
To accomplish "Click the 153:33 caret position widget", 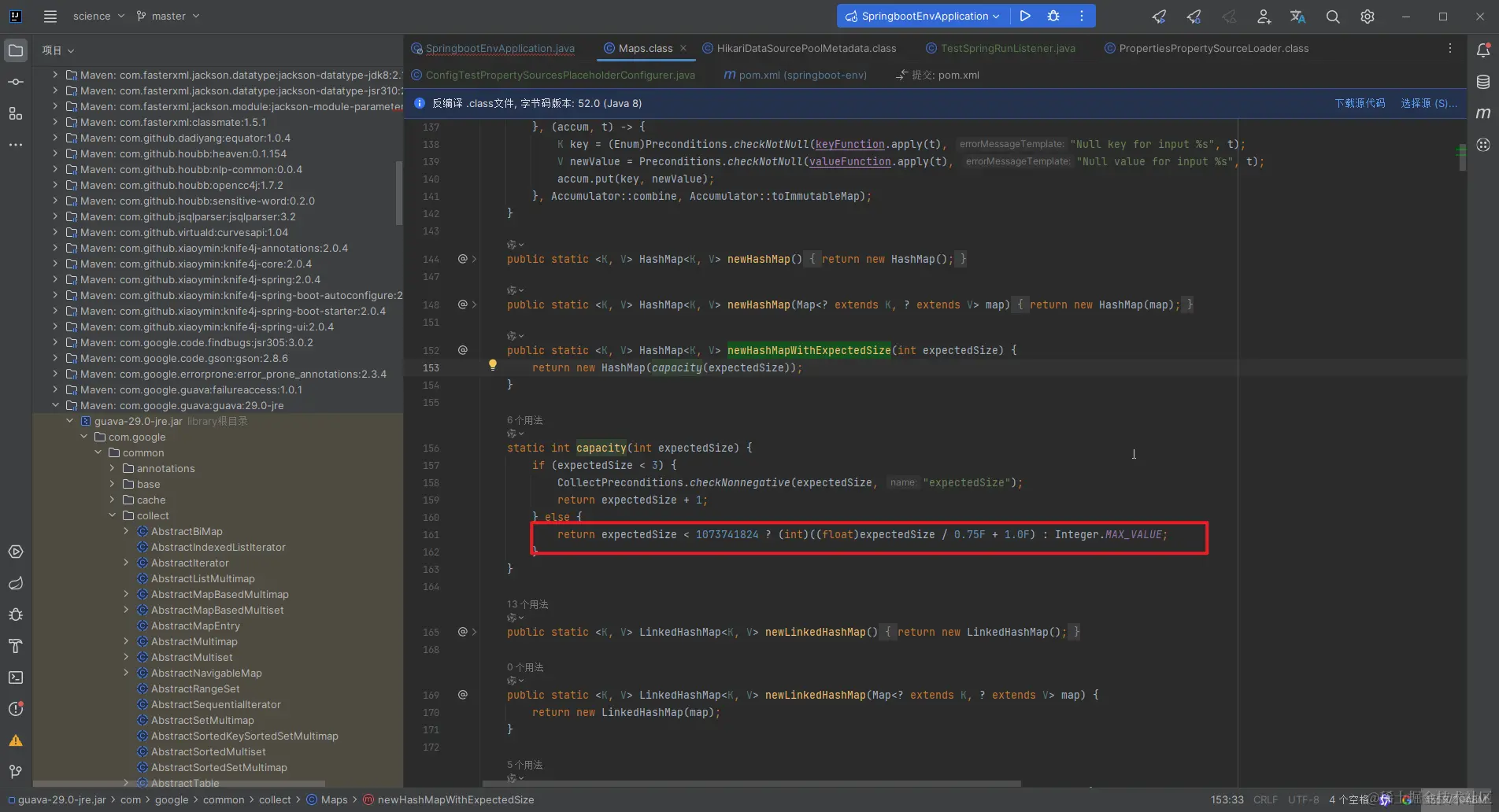I will point(1227,799).
